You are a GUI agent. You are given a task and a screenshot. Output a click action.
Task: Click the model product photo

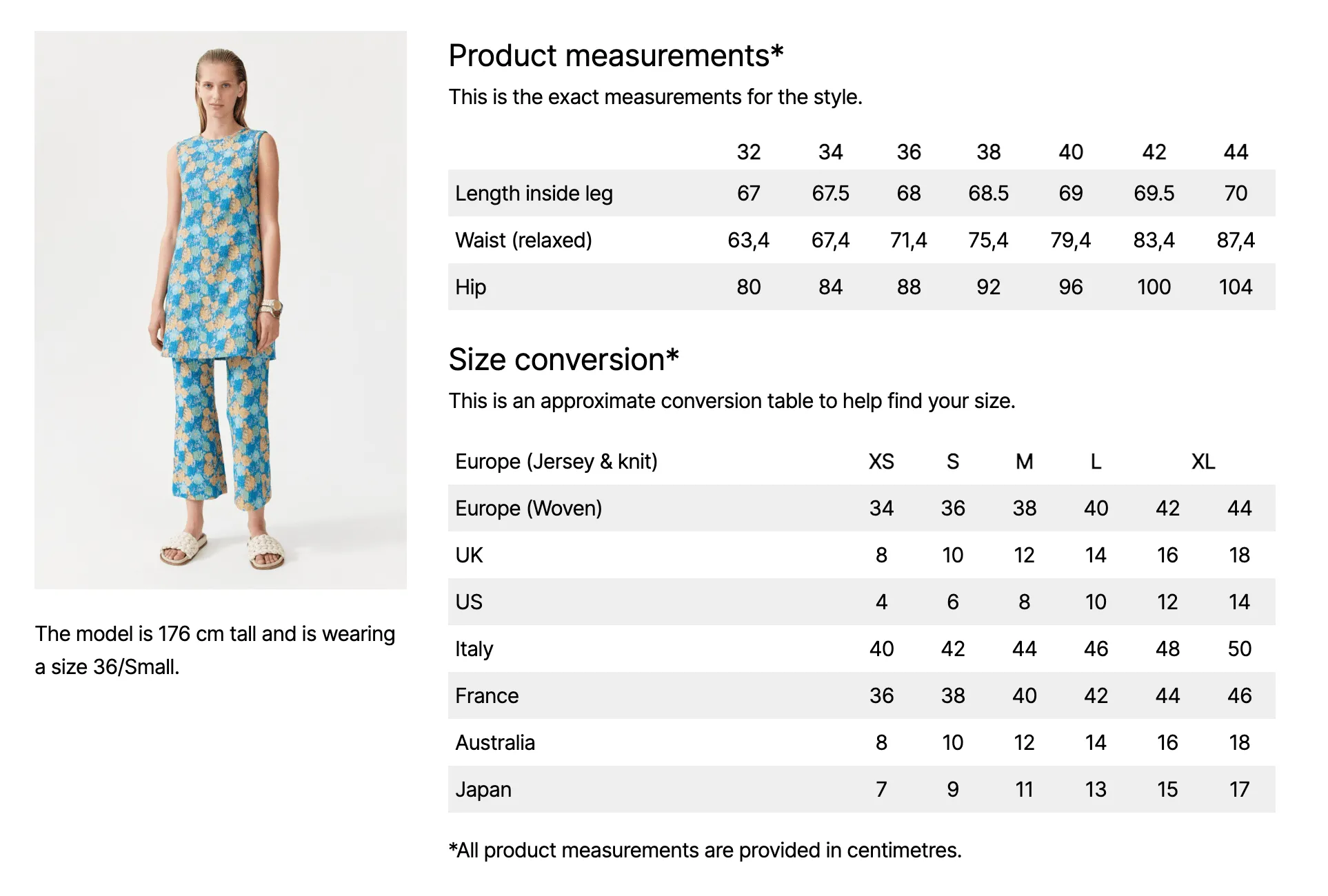coord(221,310)
